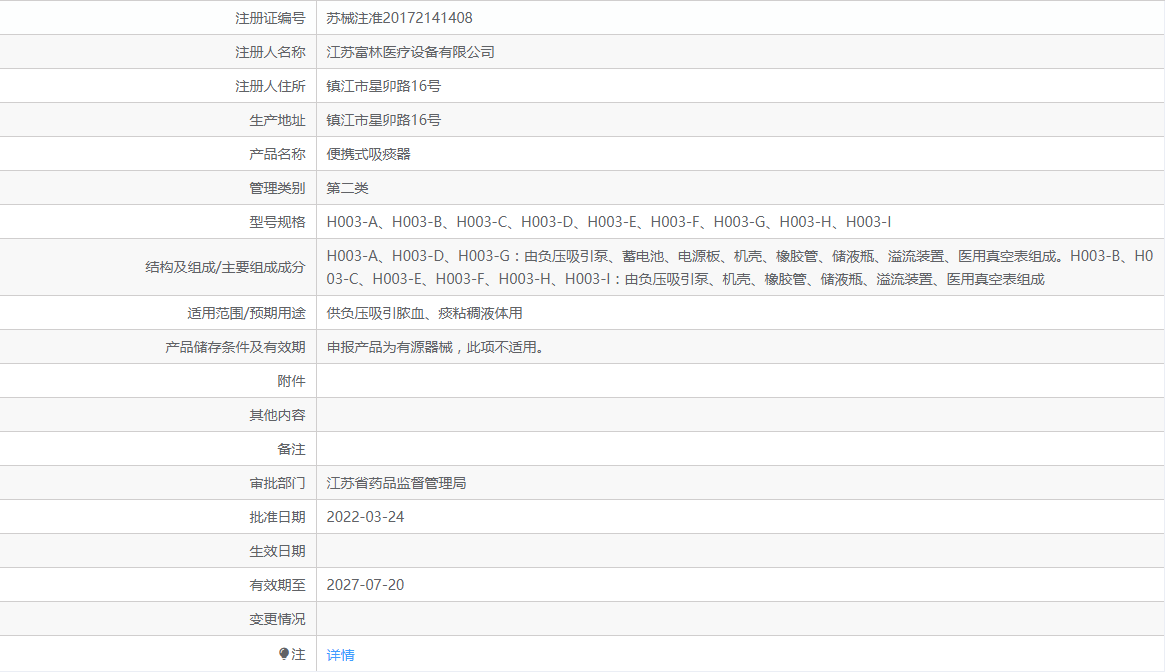
Task: Open the 详情 link in the 注 row
Action: 340,654
